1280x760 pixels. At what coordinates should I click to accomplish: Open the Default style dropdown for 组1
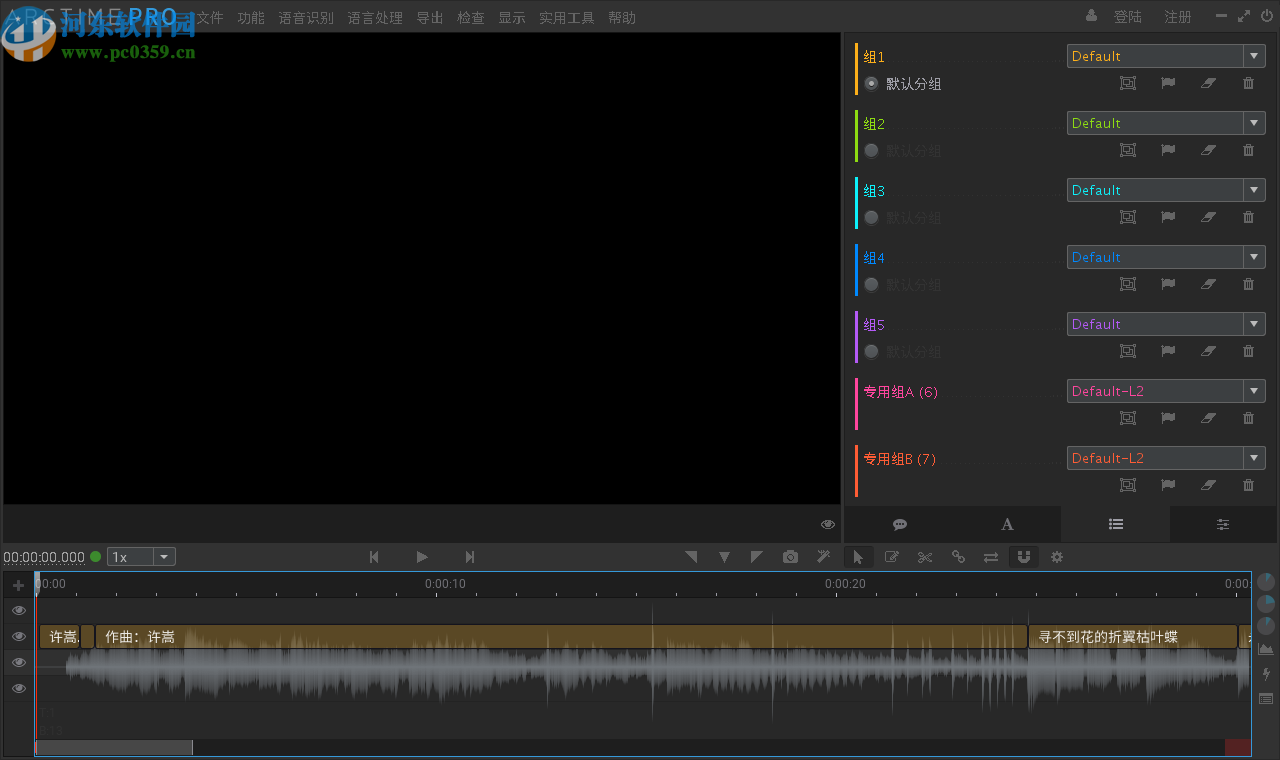pos(1253,56)
